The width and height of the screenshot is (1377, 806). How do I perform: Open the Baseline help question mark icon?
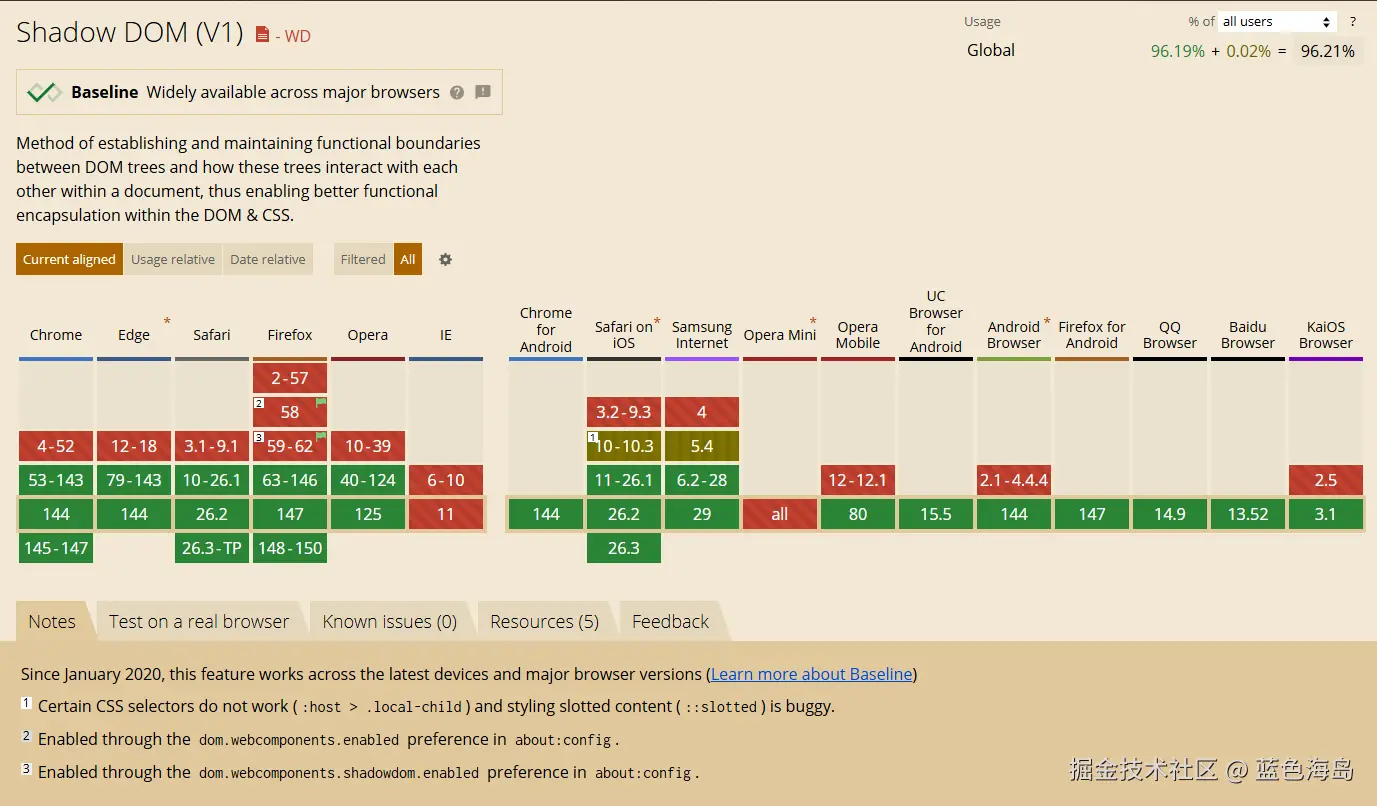coord(457,92)
